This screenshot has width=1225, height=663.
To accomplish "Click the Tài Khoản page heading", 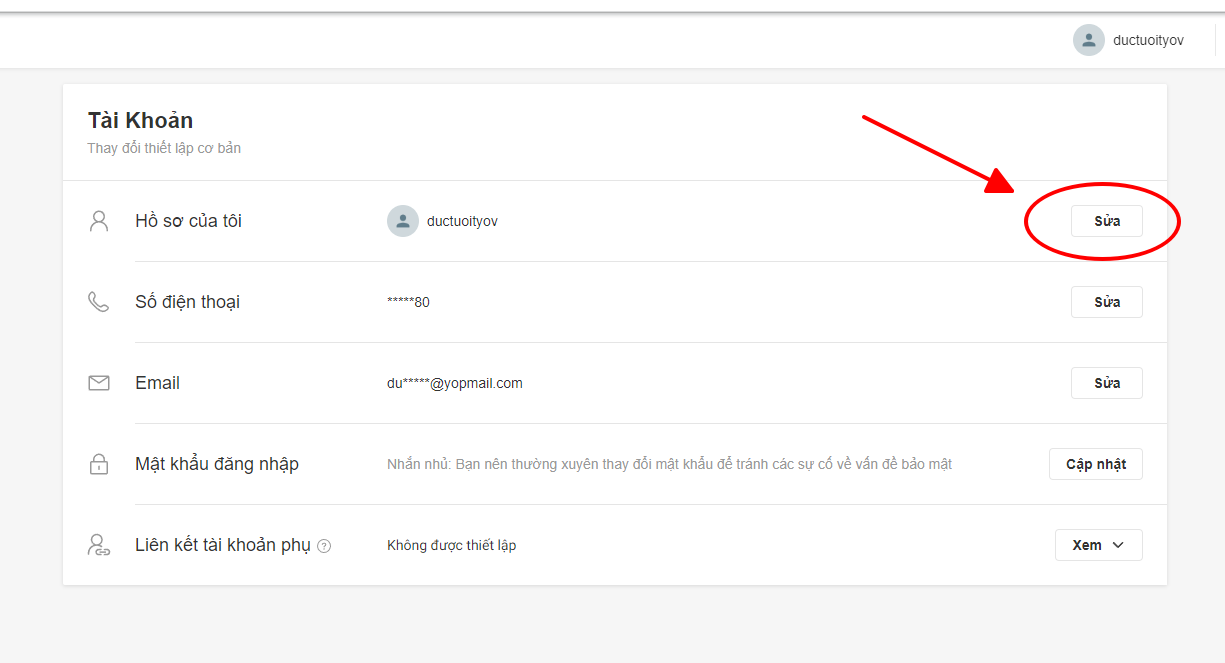I will coord(140,120).
